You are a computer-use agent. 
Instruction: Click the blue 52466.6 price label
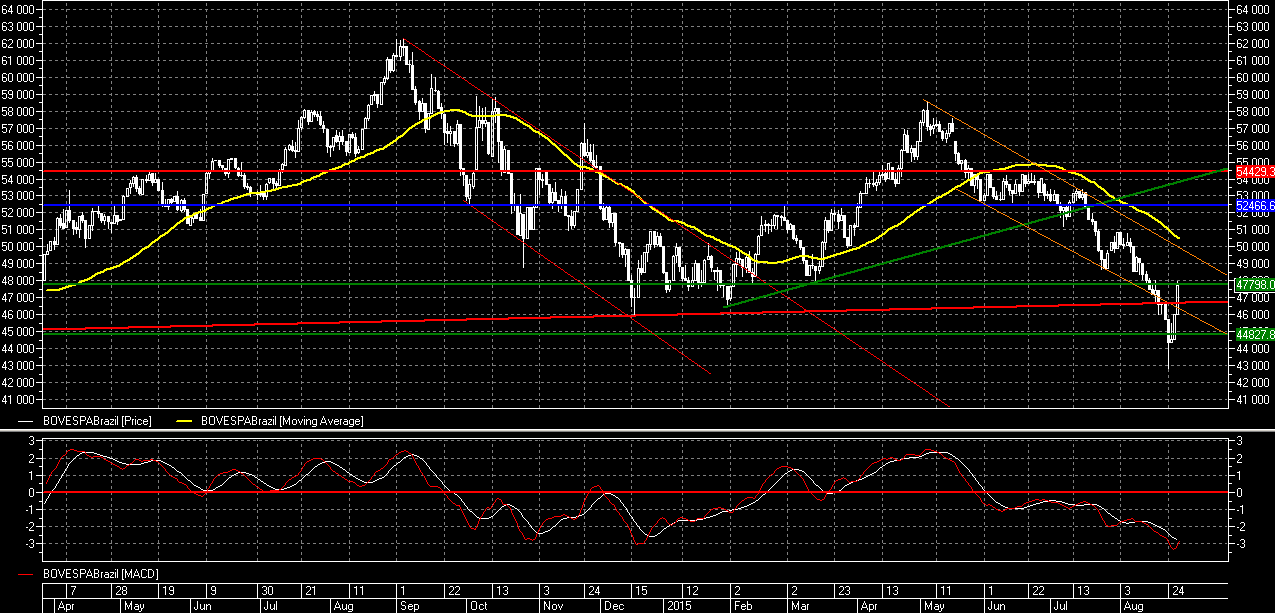point(1252,205)
